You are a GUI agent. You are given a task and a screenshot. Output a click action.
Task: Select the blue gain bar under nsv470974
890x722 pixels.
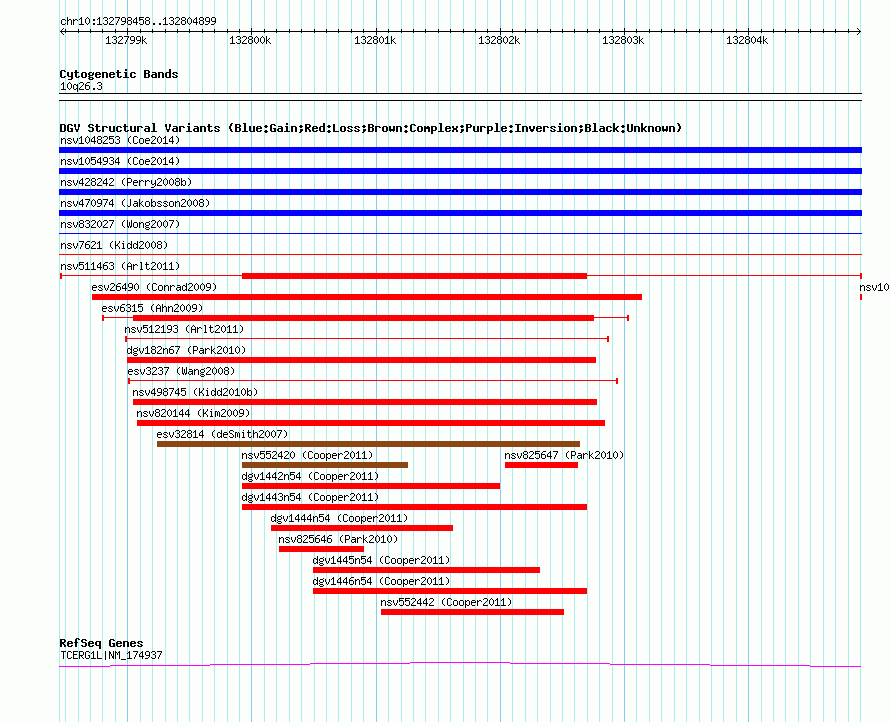(460, 213)
